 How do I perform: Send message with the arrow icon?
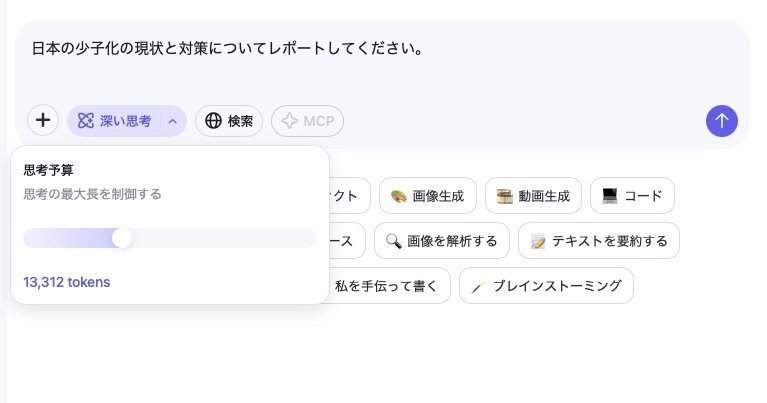point(721,121)
